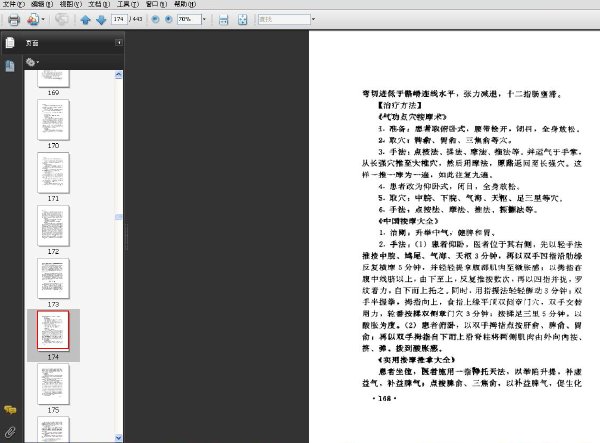Open the find options dropdown arrow
Image resolution: width=600 pixels, height=443 pixels.
(x=313, y=19)
